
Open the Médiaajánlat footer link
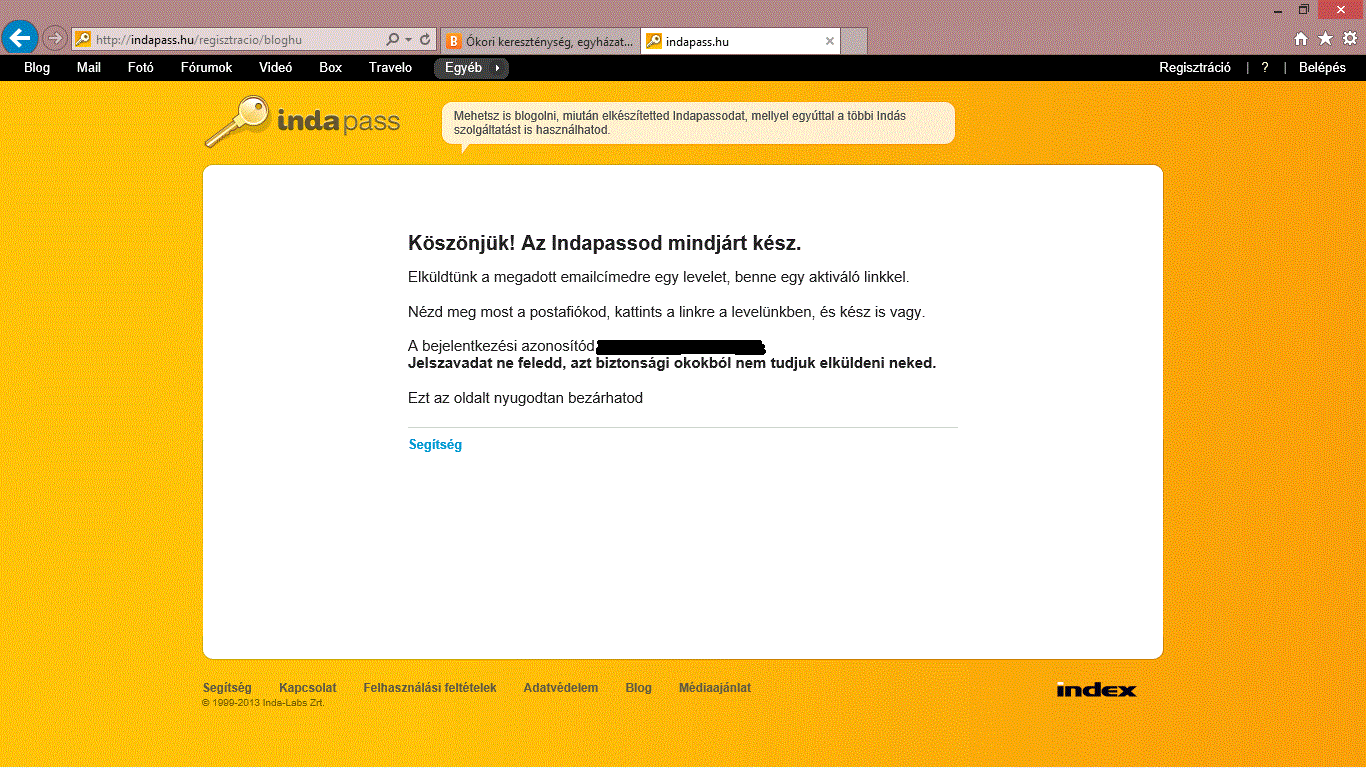(715, 688)
